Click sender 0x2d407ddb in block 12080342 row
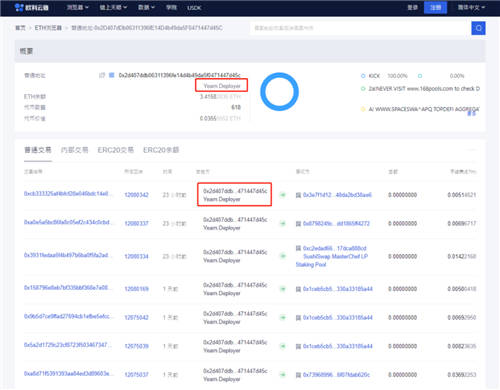Viewport: 500px width, 390px height. pyautogui.click(x=235, y=191)
